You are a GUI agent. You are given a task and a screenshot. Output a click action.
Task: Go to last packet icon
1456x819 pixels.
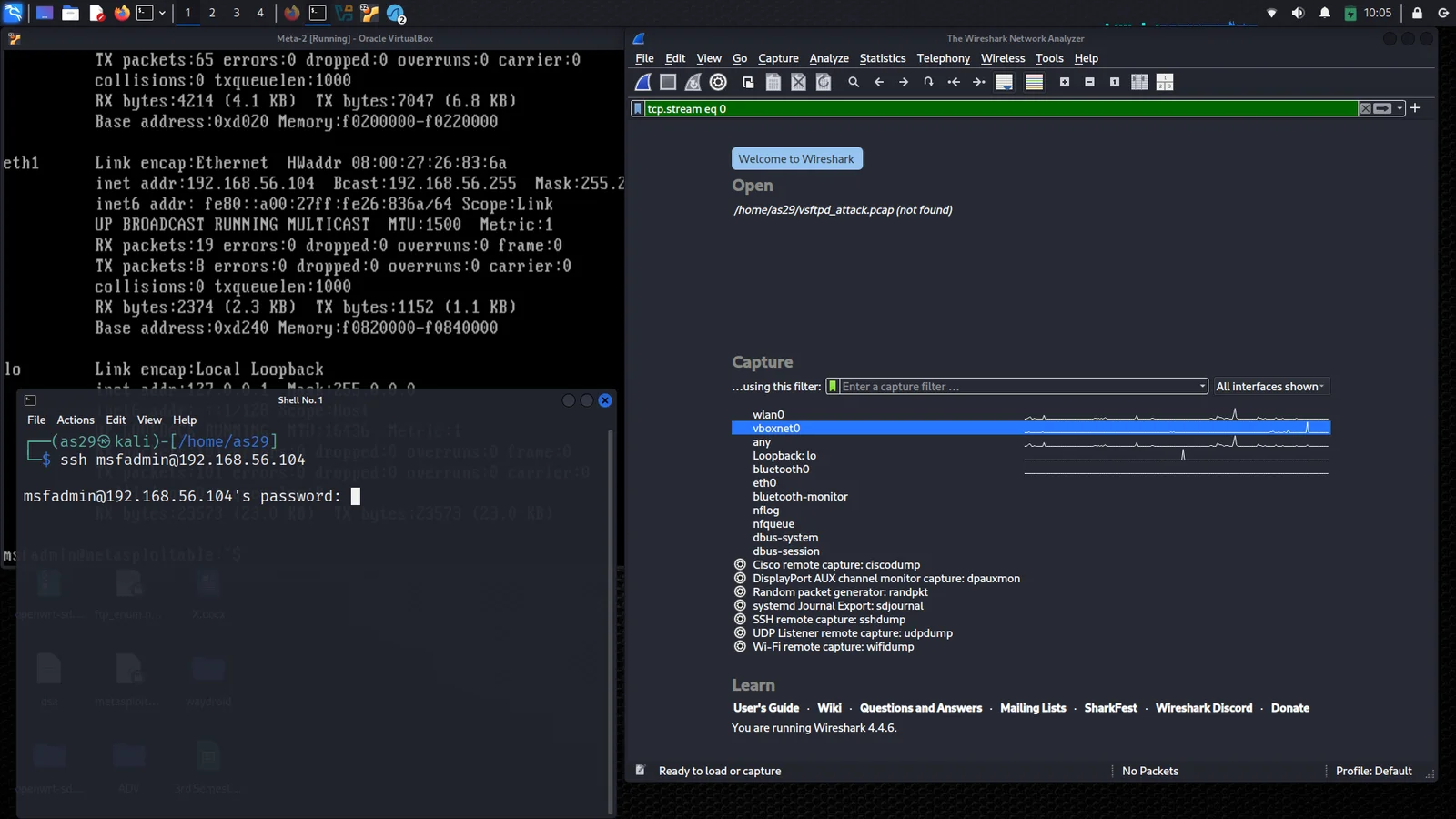(979, 82)
